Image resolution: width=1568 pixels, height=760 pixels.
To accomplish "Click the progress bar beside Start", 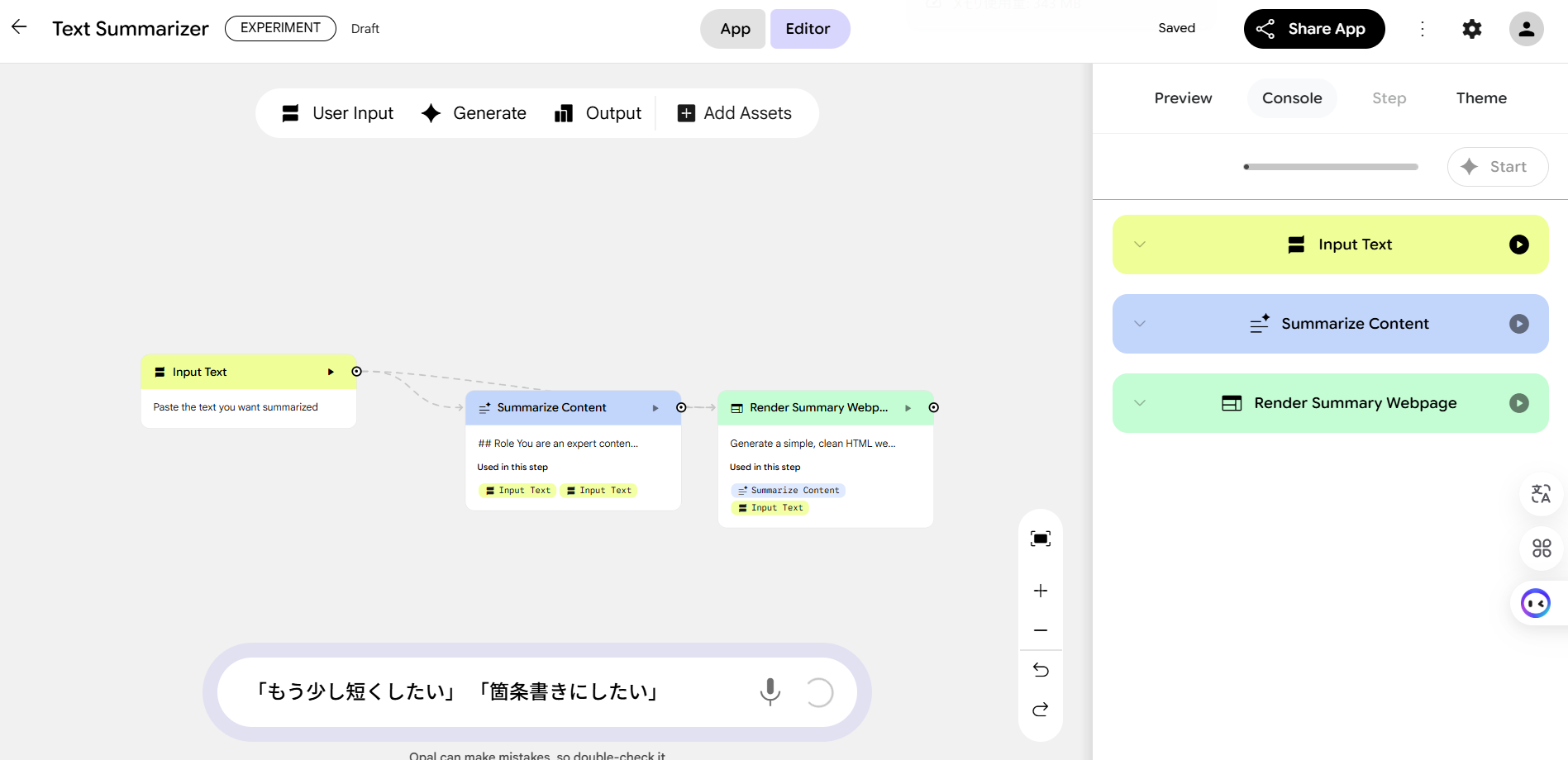I will [1331, 167].
